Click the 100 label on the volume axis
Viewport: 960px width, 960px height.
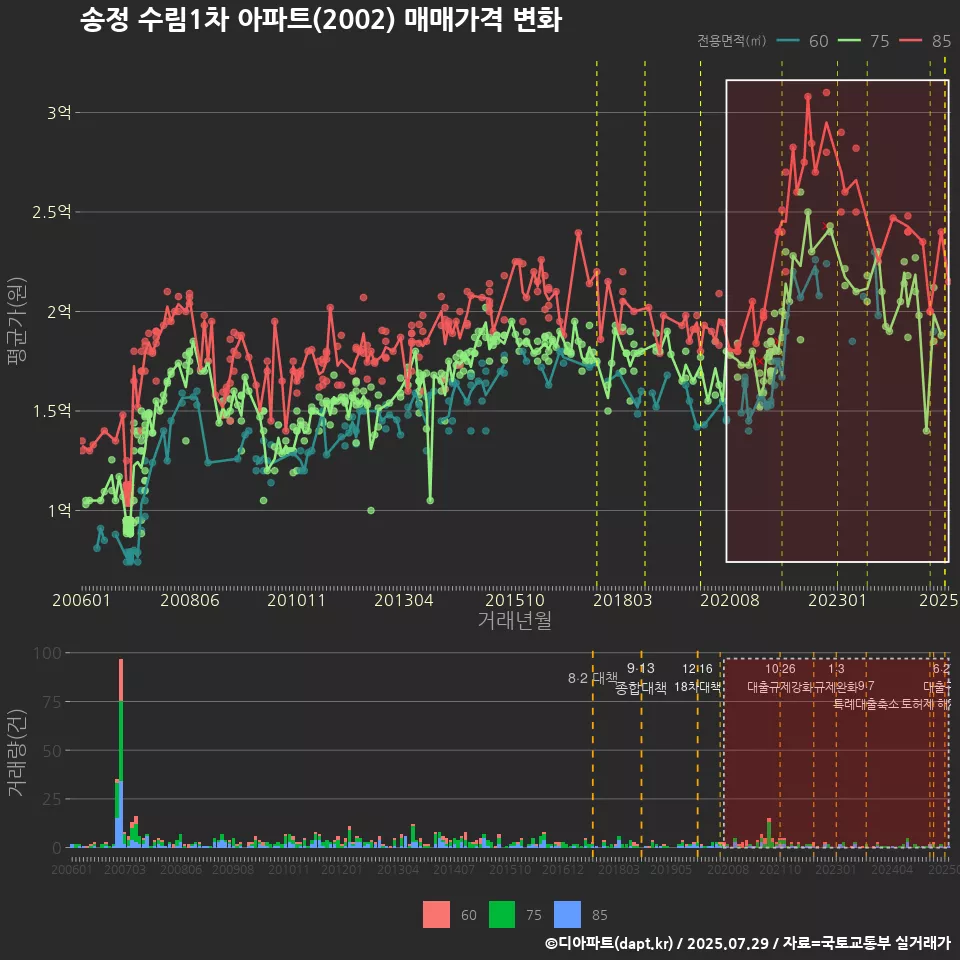[48, 653]
